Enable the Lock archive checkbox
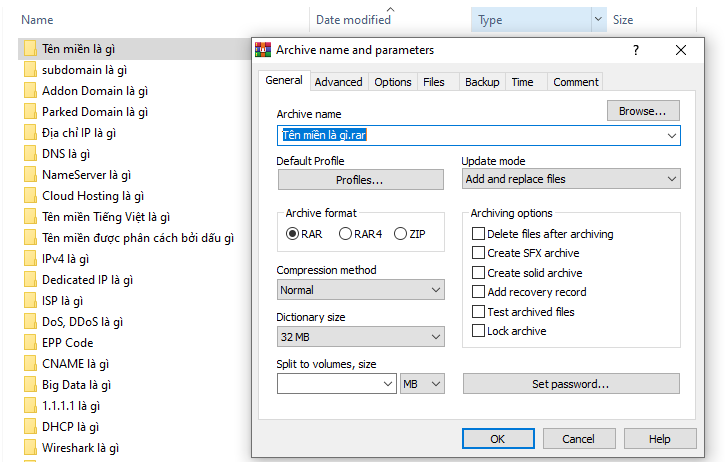This screenshot has width=725, height=462. click(478, 331)
